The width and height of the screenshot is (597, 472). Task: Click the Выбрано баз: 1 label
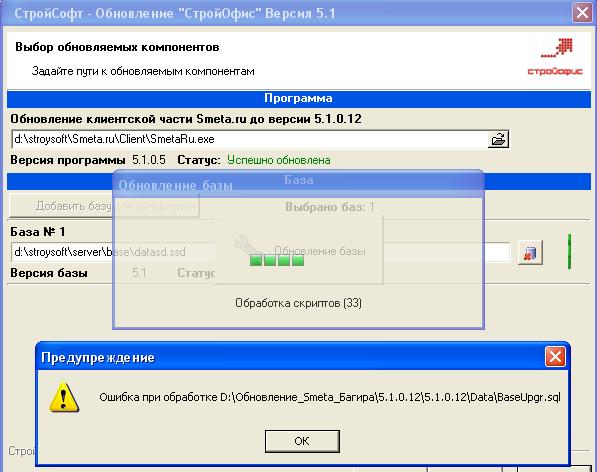pos(330,207)
